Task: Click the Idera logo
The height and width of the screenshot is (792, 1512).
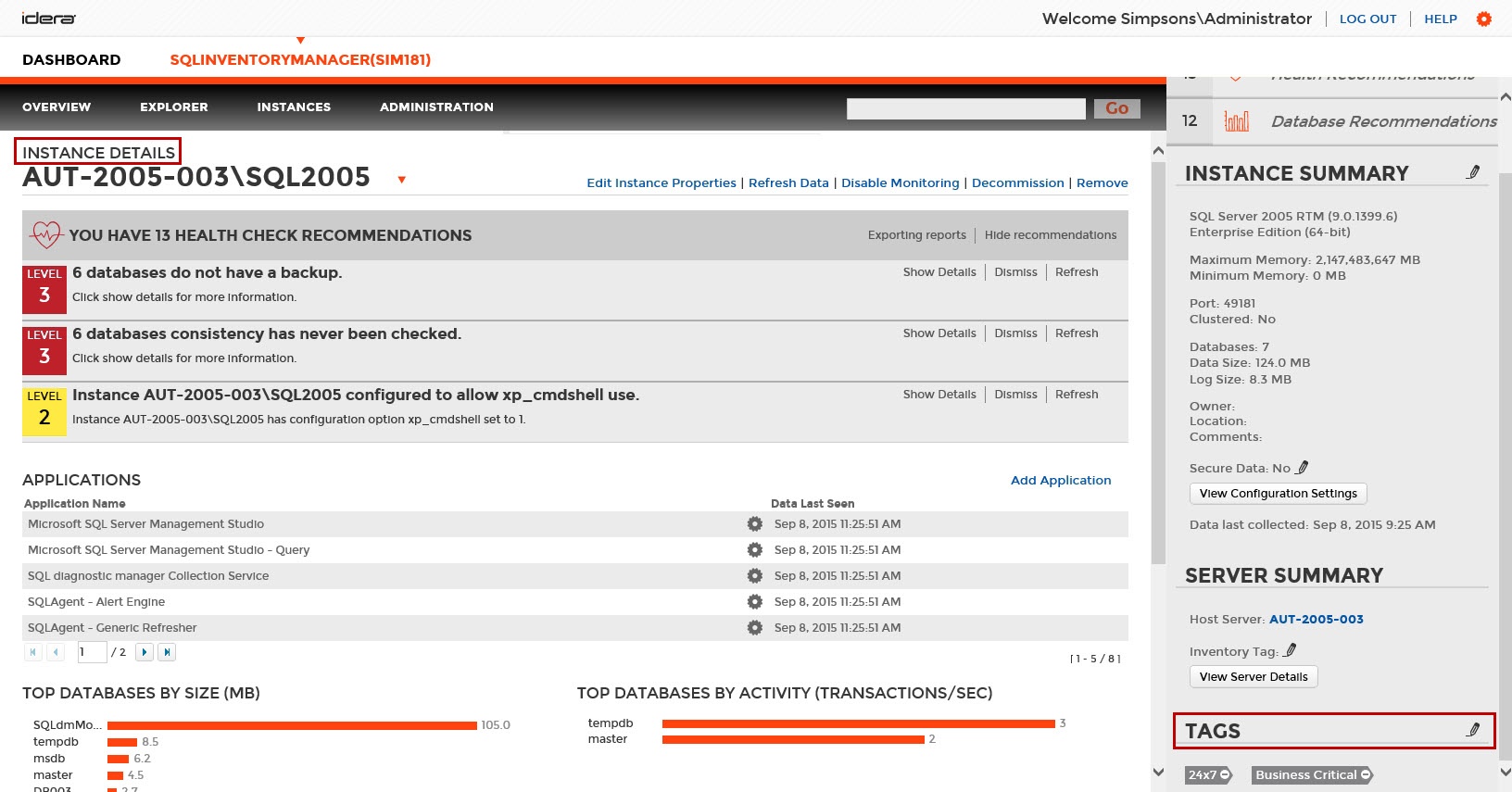Action: click(49, 19)
